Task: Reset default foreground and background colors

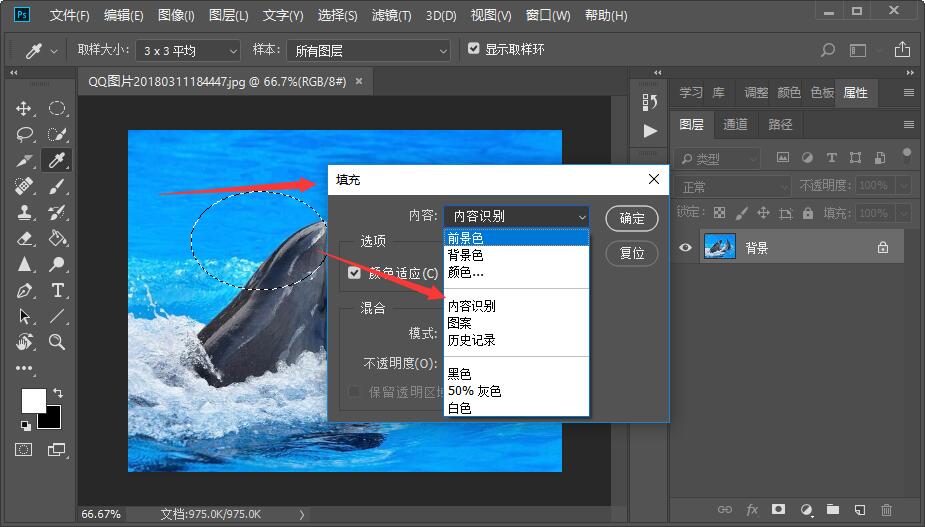Action: (25, 425)
